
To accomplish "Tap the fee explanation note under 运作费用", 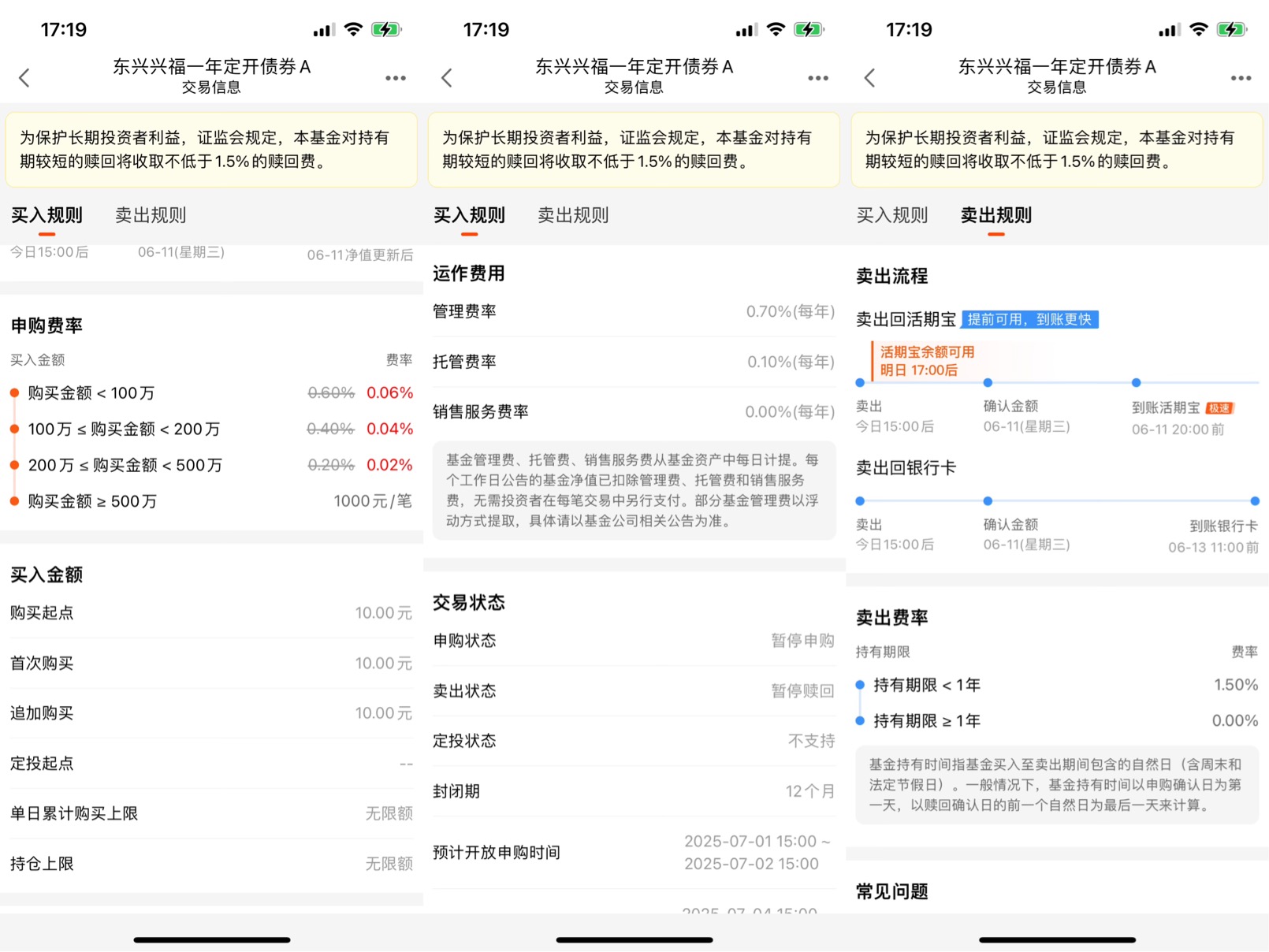I will tap(634, 490).
